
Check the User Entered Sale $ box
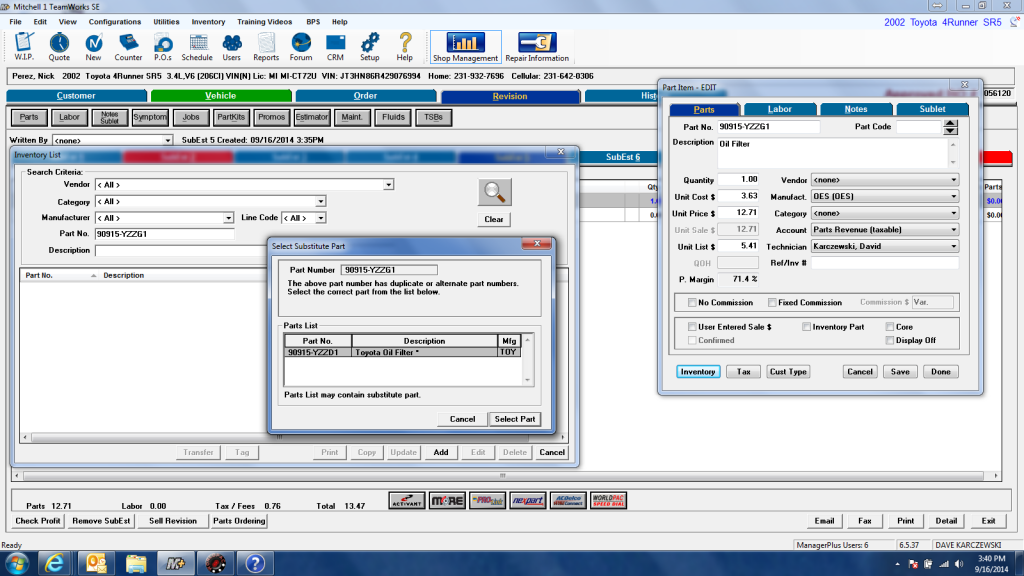click(x=692, y=327)
